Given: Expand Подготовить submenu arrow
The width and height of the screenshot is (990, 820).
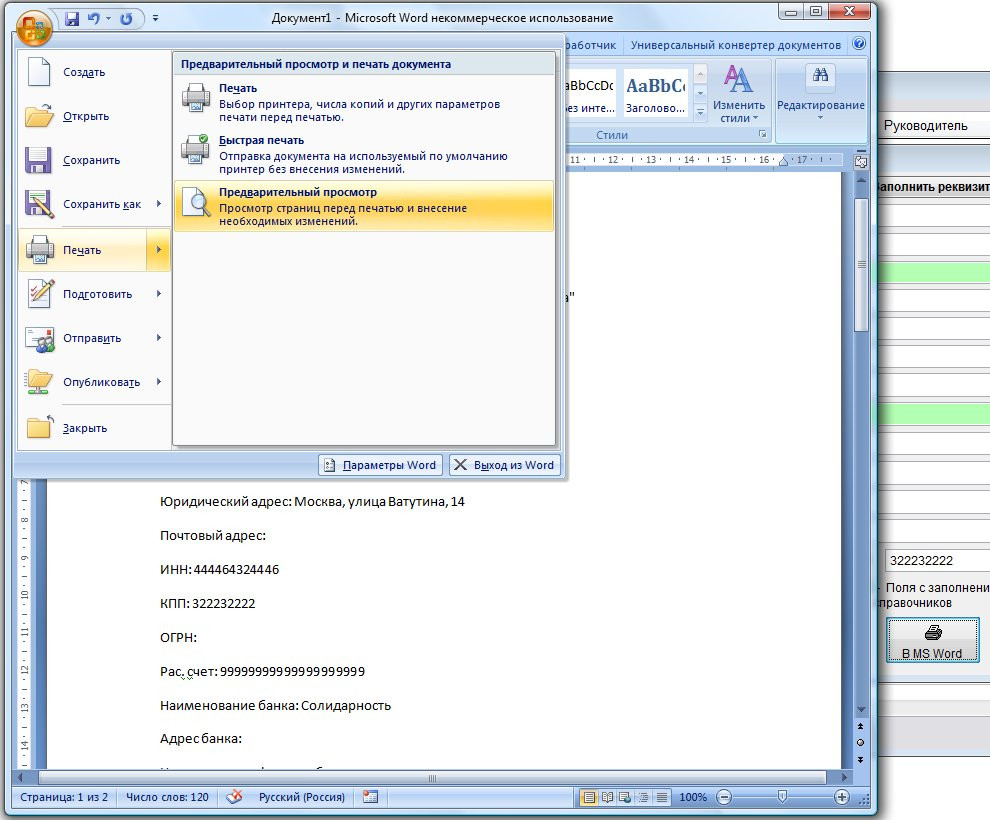Looking at the screenshot, I should point(158,294).
